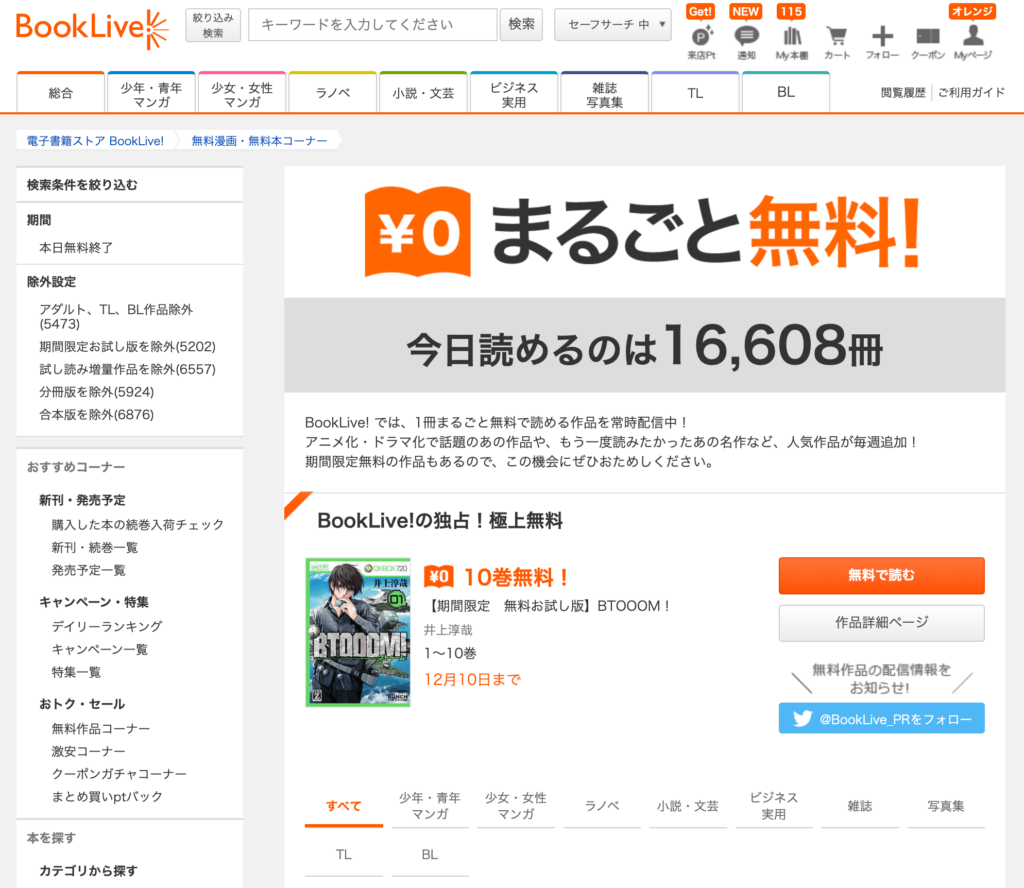The image size is (1024, 888).
Task: Select ラノベ filter tab in list
Action: pos(602,806)
